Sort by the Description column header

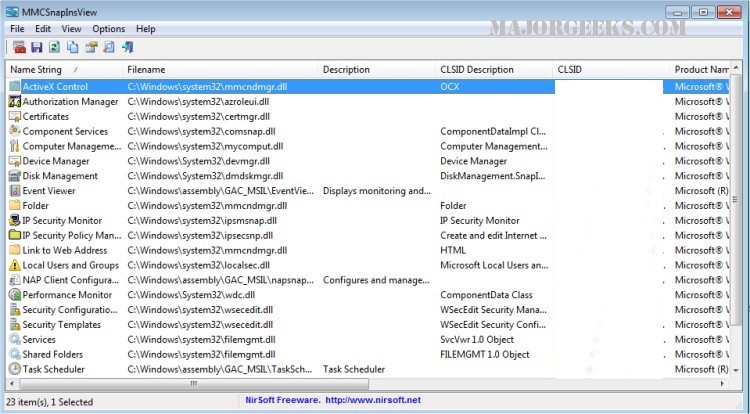coord(376,69)
